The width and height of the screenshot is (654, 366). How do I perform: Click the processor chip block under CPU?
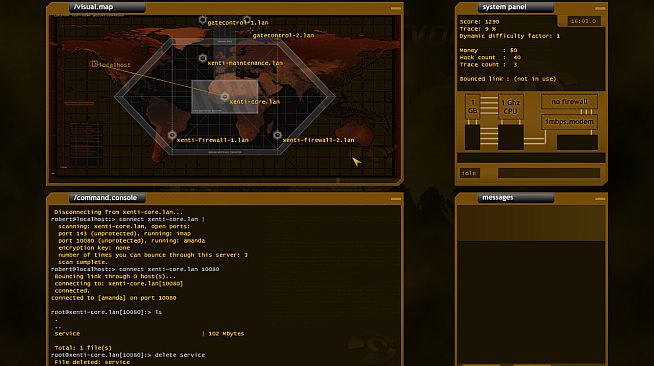tap(511, 137)
